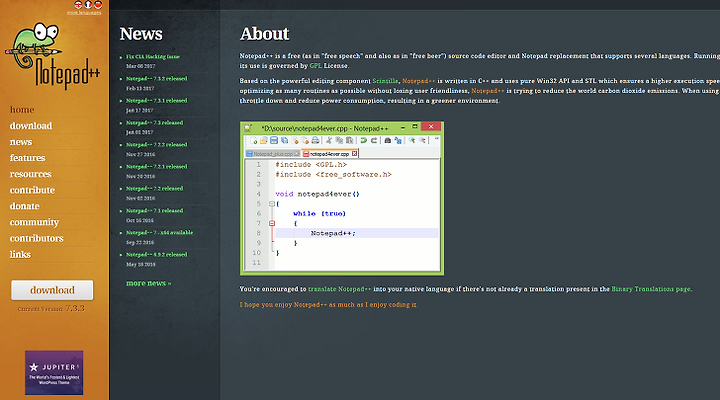The width and height of the screenshot is (720, 400).
Task: Open Notepad++ 7.3.1 released news
Action: (x=157, y=101)
